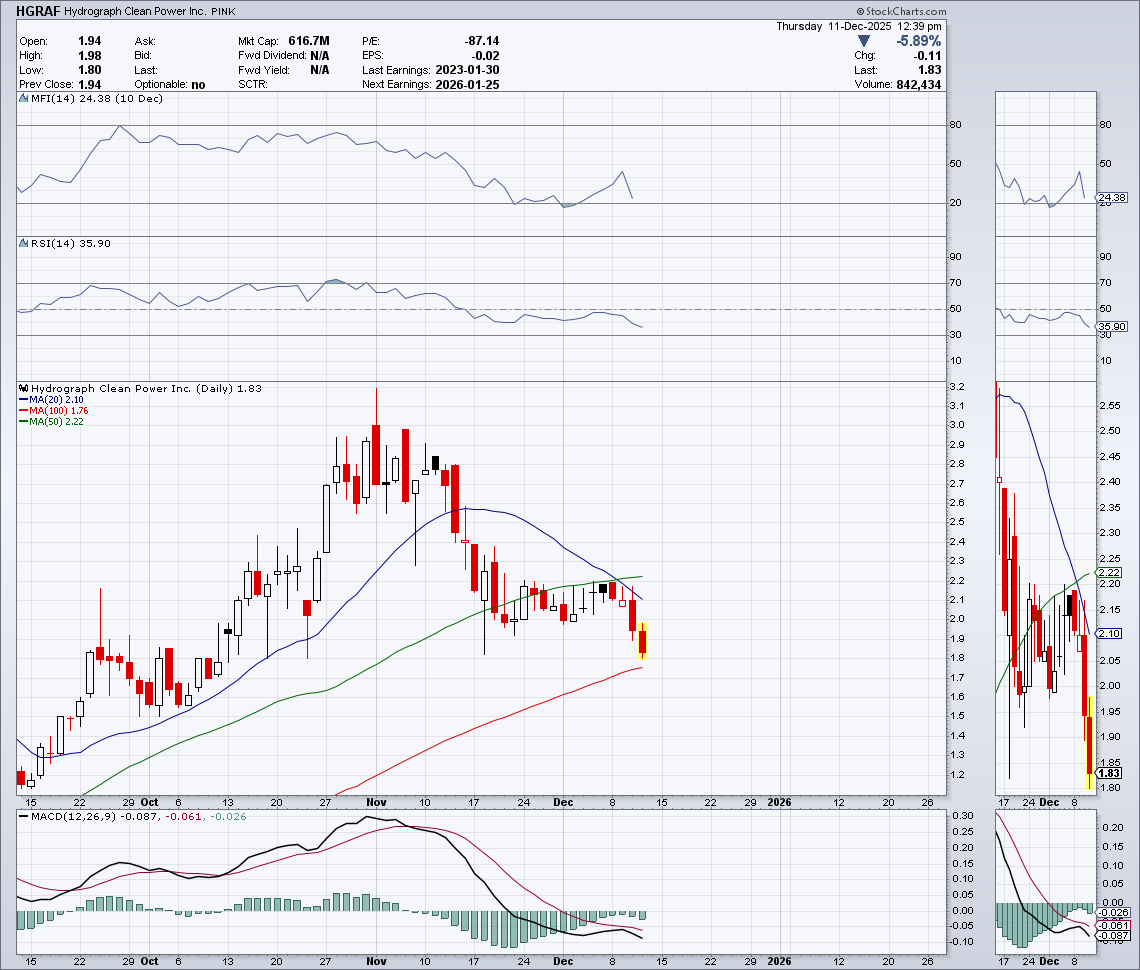This screenshot has height=970, width=1140.
Task: Click the Next Earnings 2026-01-25 date
Action: pyautogui.click(x=467, y=84)
